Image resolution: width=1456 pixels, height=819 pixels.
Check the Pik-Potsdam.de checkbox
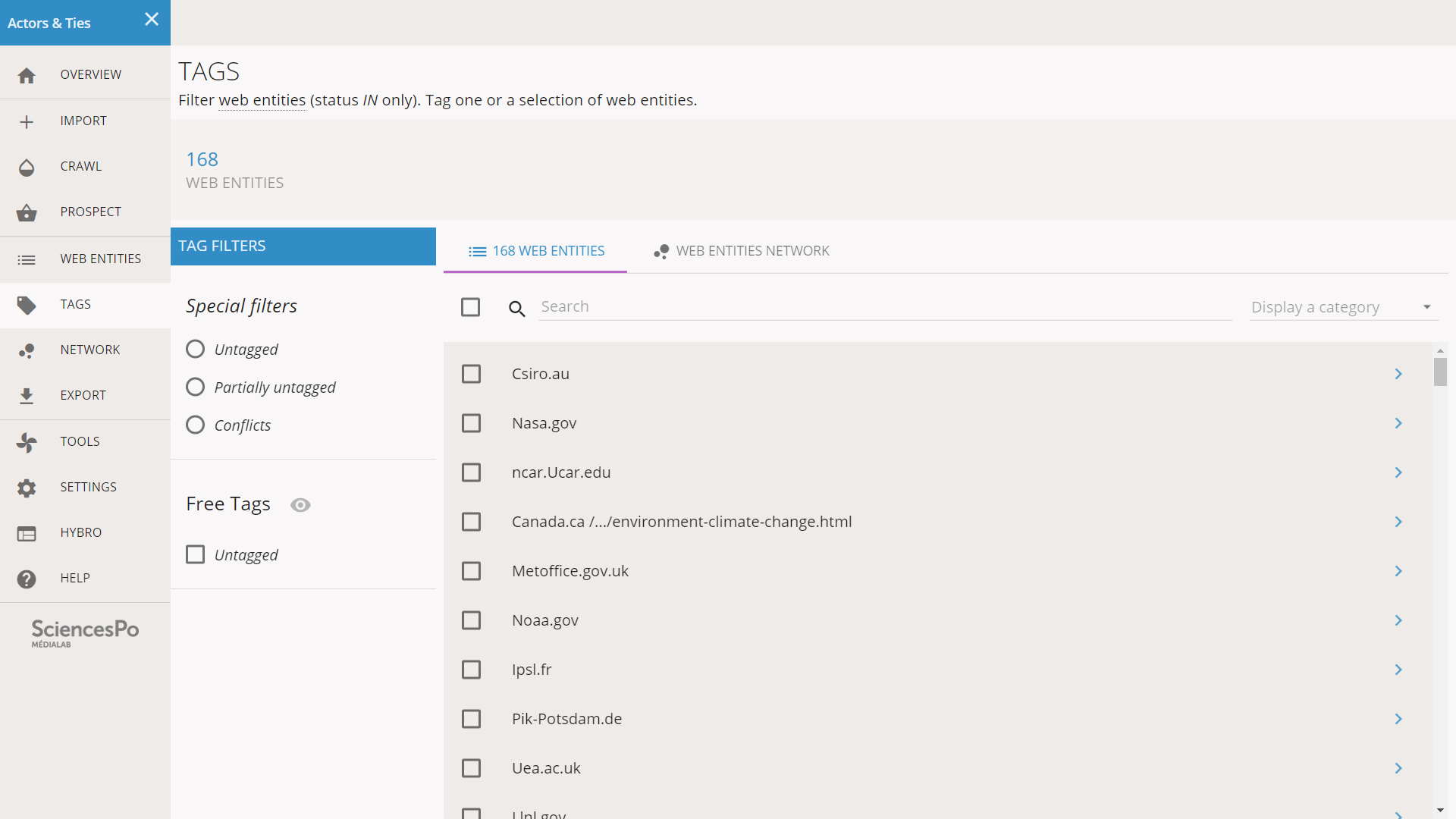coord(471,719)
